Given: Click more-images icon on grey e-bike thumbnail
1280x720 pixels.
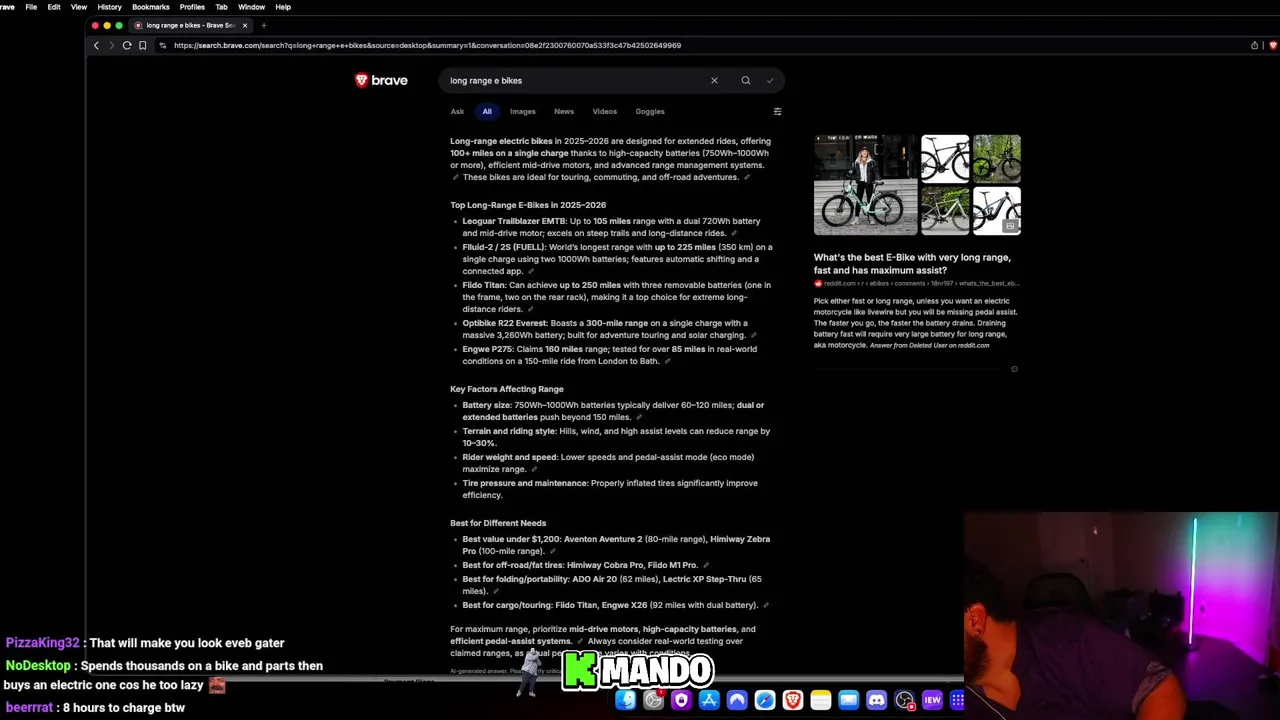Looking at the screenshot, I should point(1011,226).
